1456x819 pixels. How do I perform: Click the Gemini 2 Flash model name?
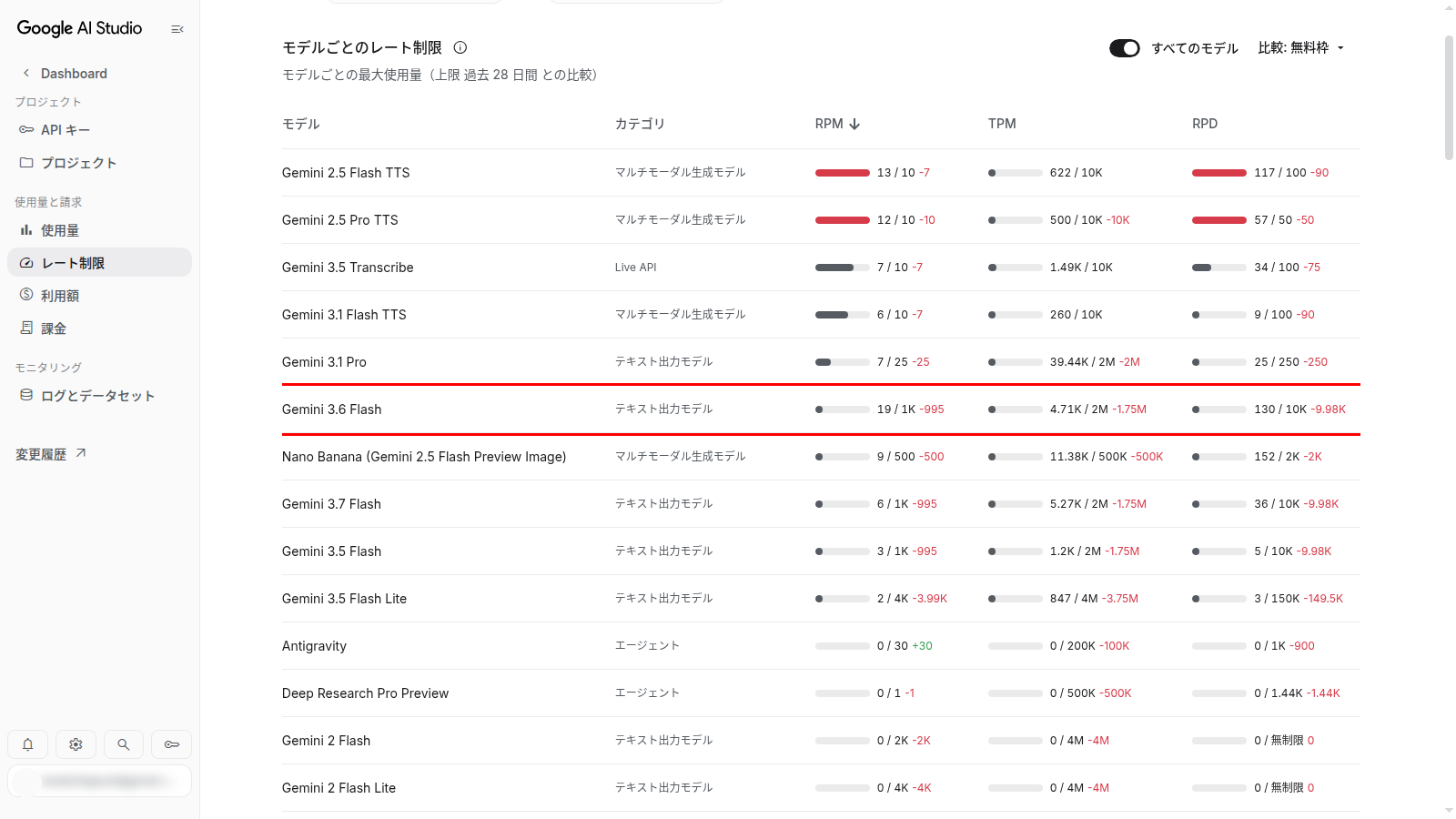326,741
